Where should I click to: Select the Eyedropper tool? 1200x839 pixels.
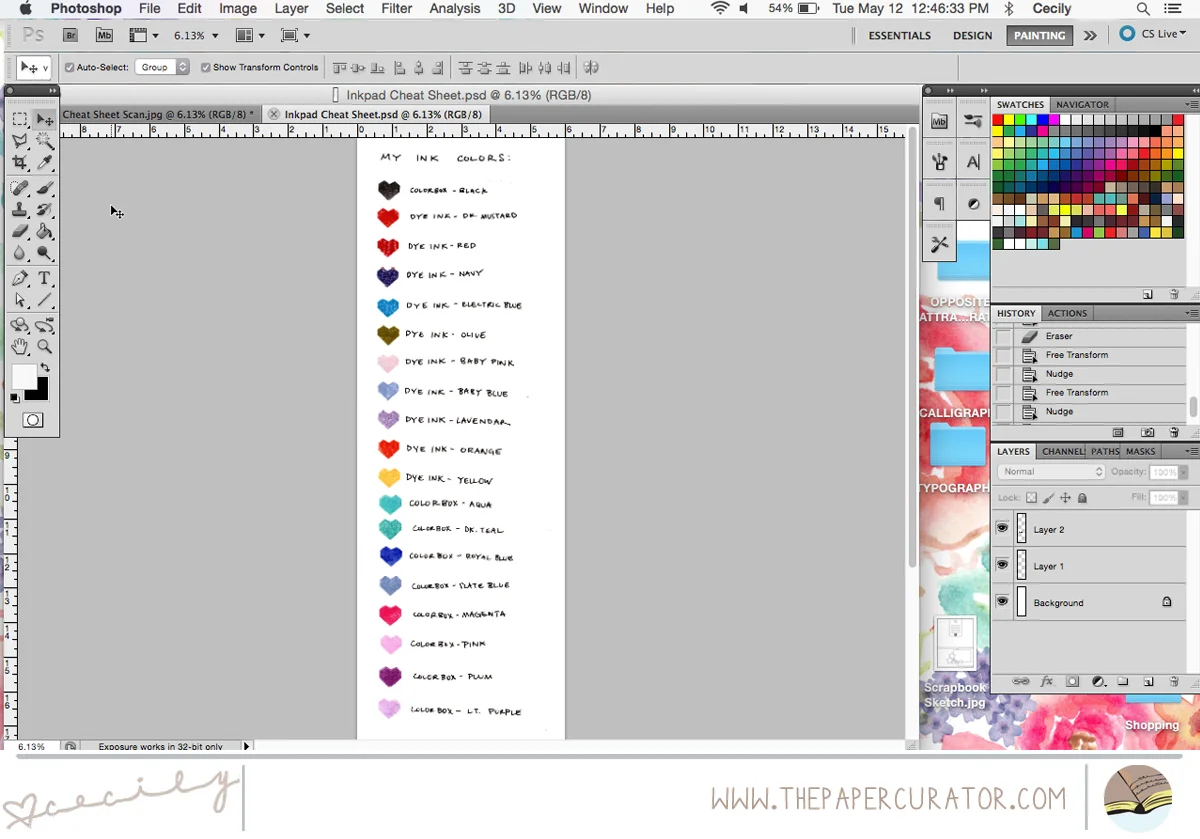pyautogui.click(x=44, y=163)
